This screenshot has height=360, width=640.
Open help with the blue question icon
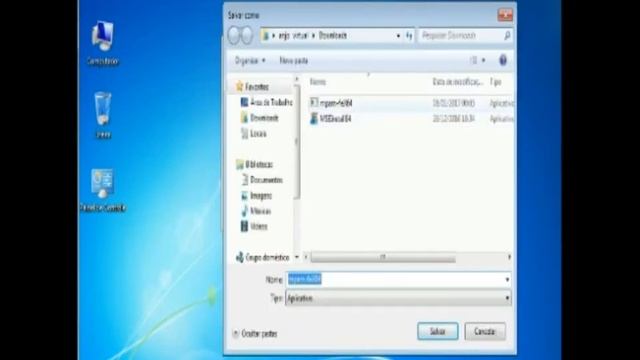pos(503,60)
